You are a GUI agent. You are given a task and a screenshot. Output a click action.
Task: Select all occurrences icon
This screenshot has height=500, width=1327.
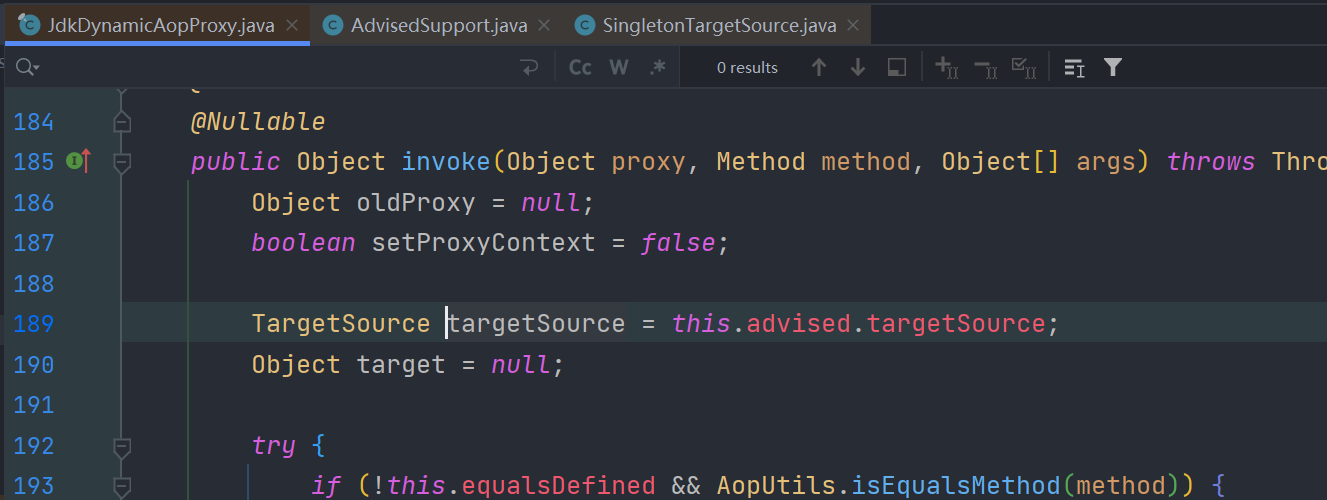coord(1023,67)
